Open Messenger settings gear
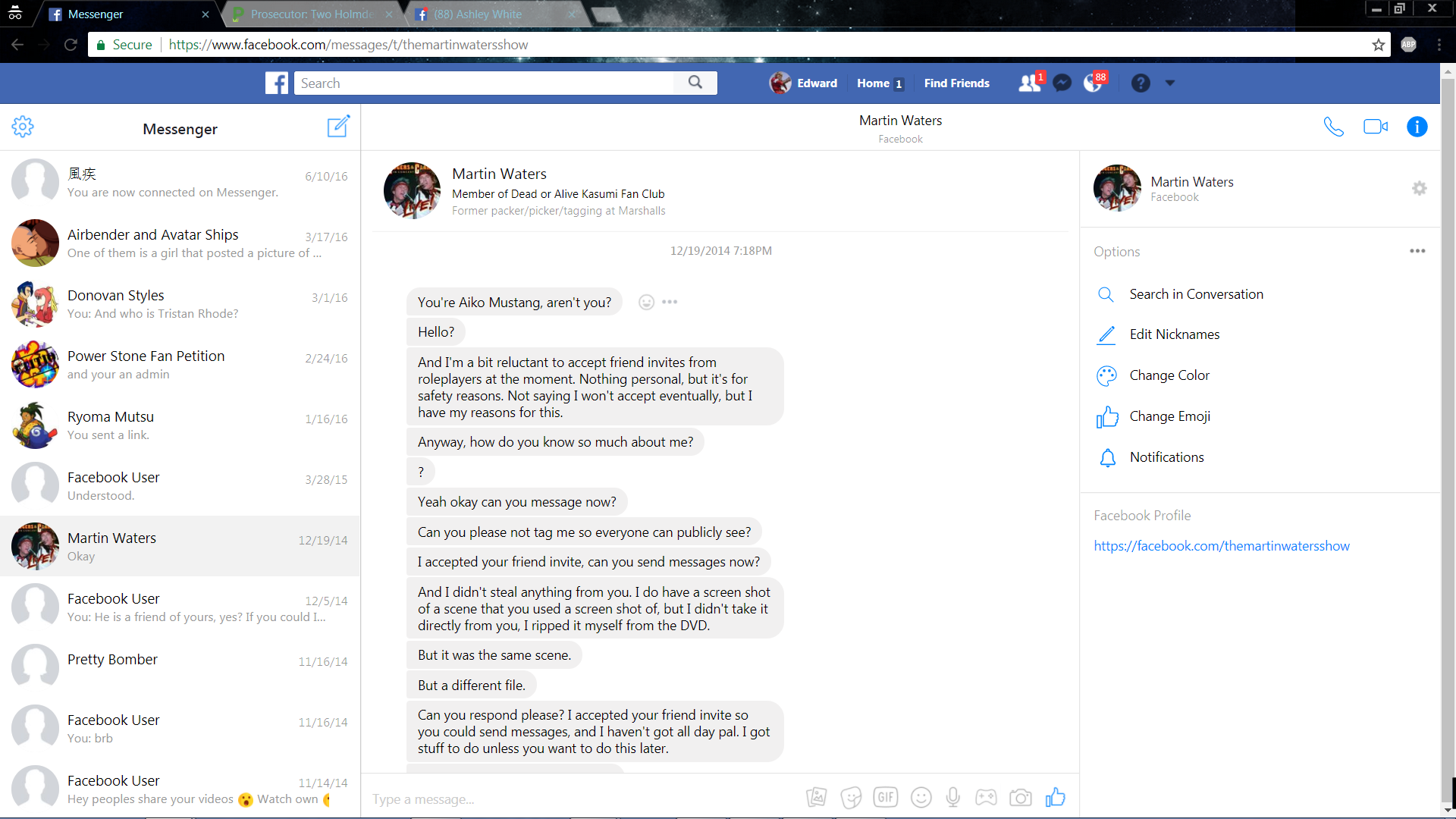Image resolution: width=1456 pixels, height=819 pixels. [23, 127]
